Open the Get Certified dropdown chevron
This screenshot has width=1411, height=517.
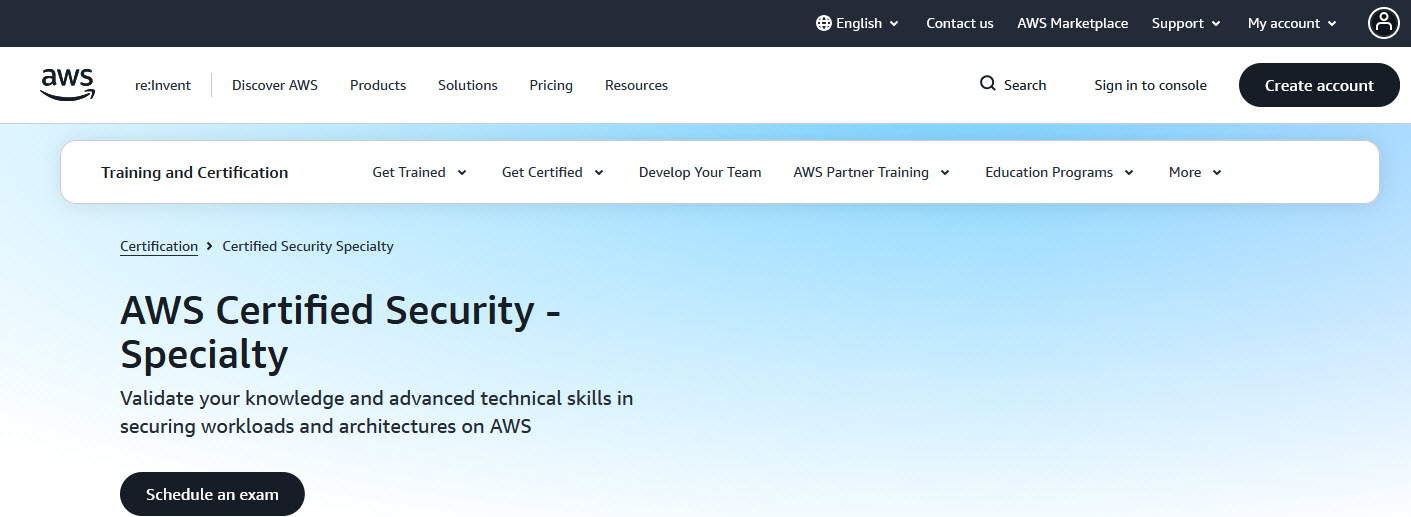pos(599,173)
